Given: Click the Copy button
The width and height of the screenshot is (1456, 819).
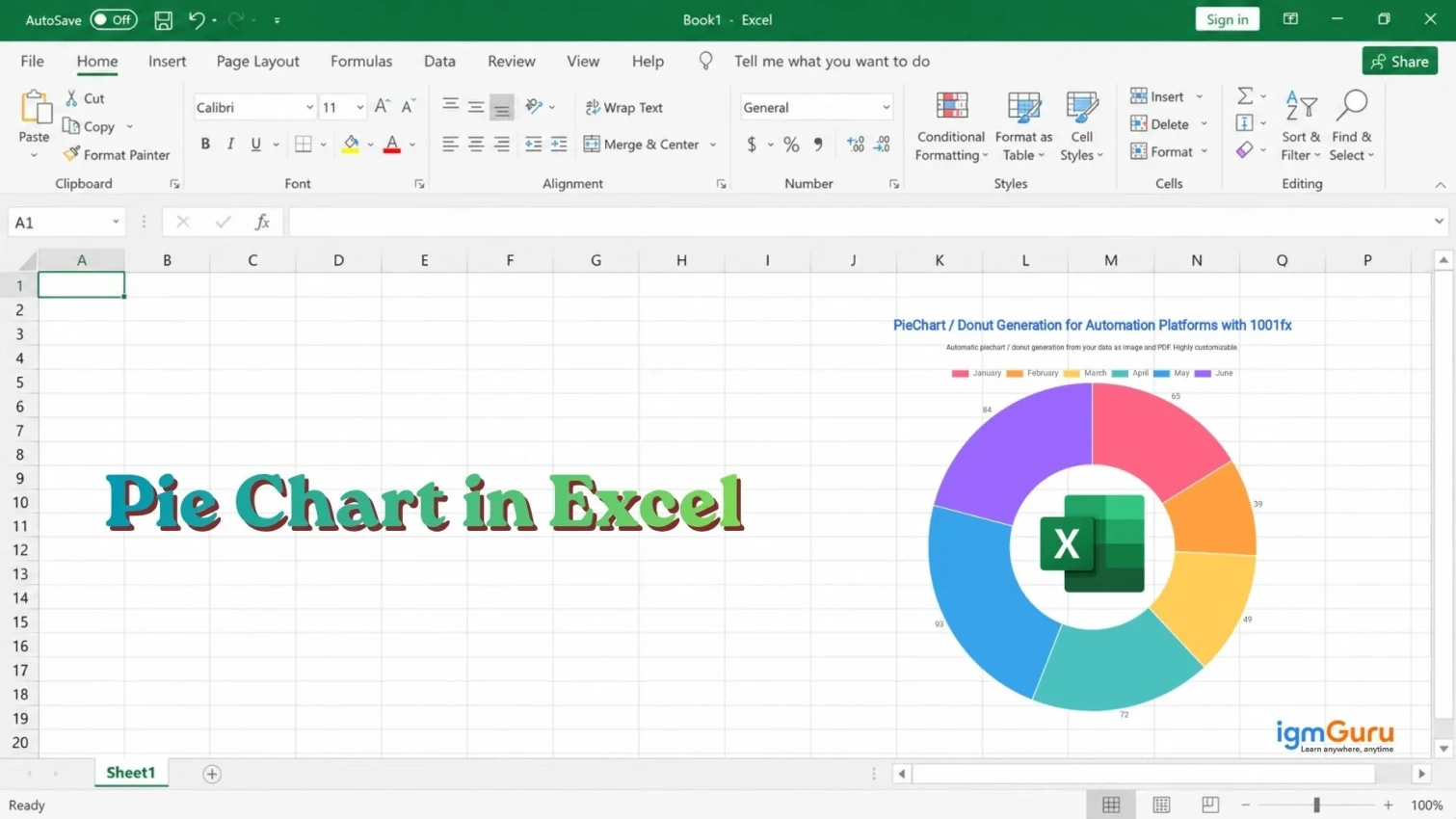Looking at the screenshot, I should coord(89,126).
